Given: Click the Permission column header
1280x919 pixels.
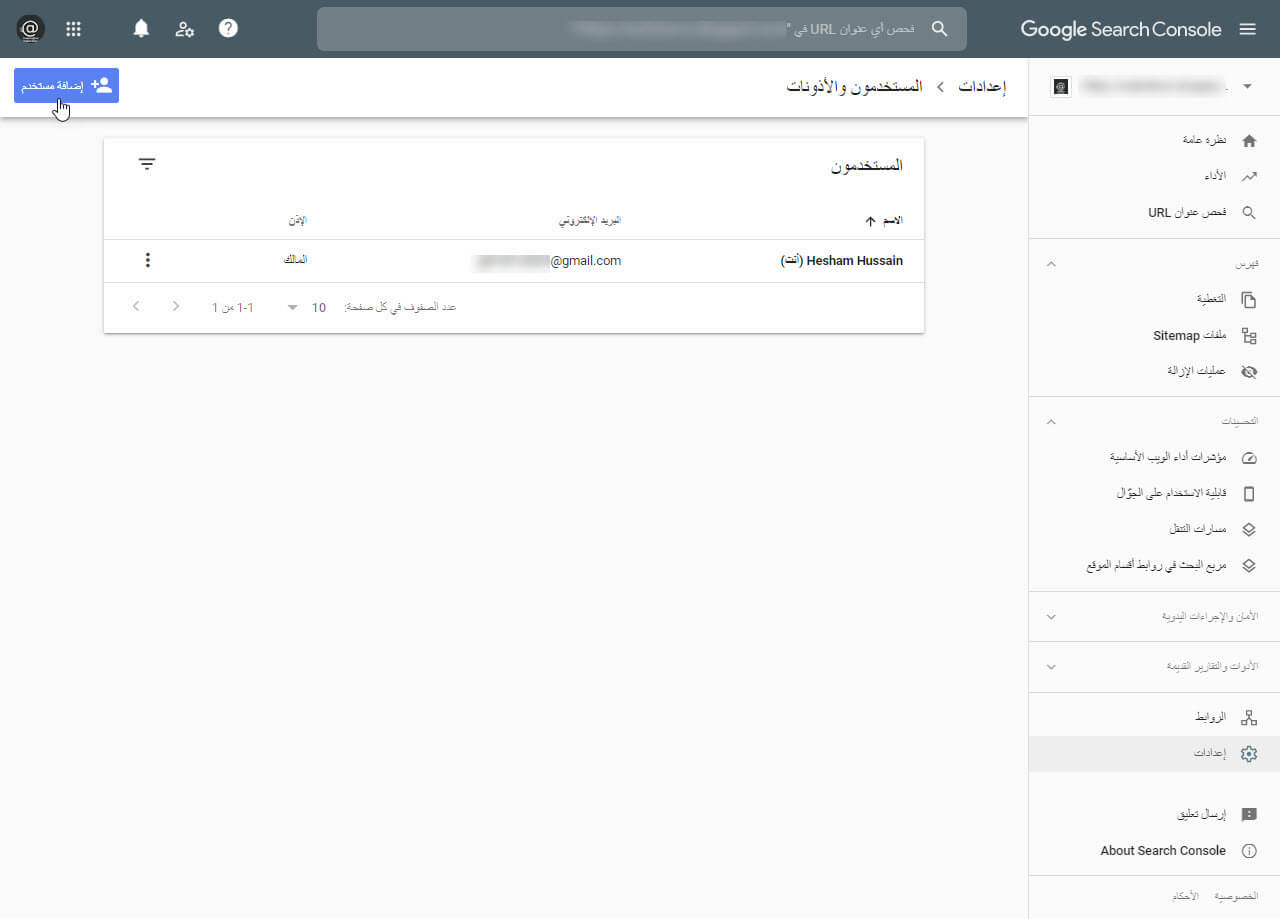Looking at the screenshot, I should pos(298,220).
